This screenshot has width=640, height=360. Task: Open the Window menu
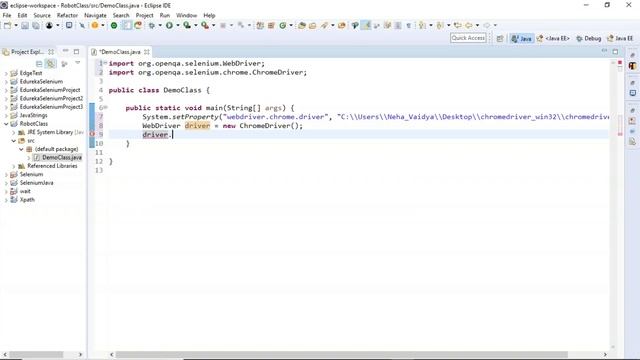(x=187, y=15)
